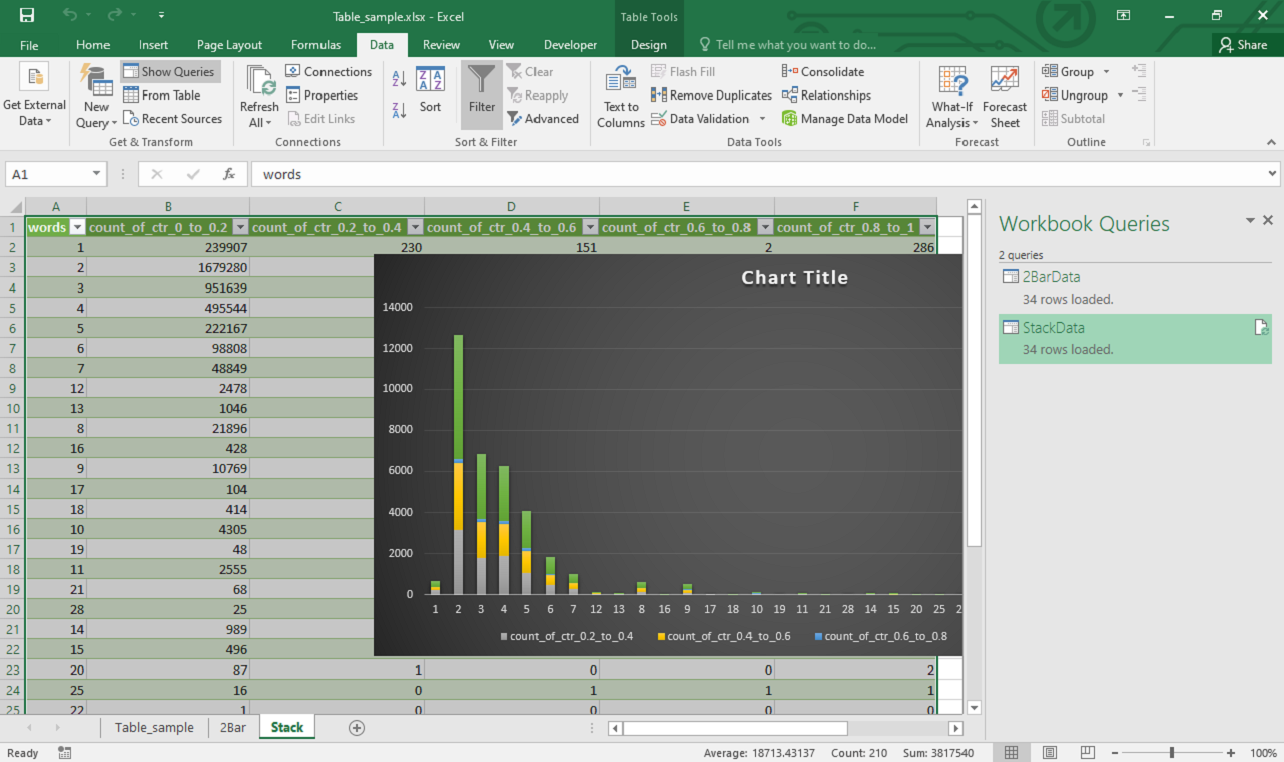Click Properties in Connections group
This screenshot has height=762, width=1284.
click(x=322, y=95)
